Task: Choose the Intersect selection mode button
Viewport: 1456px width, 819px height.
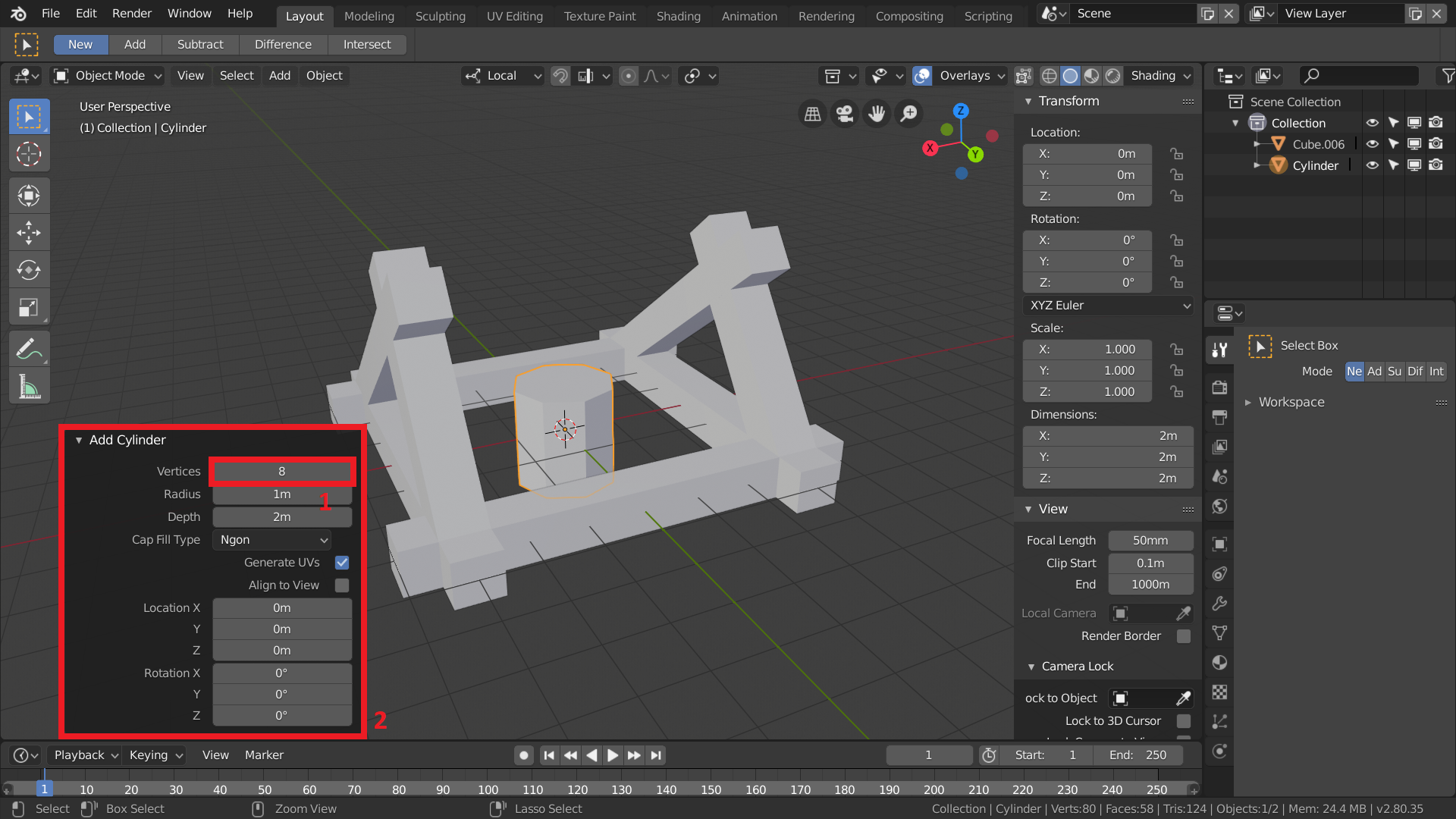Action: click(x=367, y=45)
